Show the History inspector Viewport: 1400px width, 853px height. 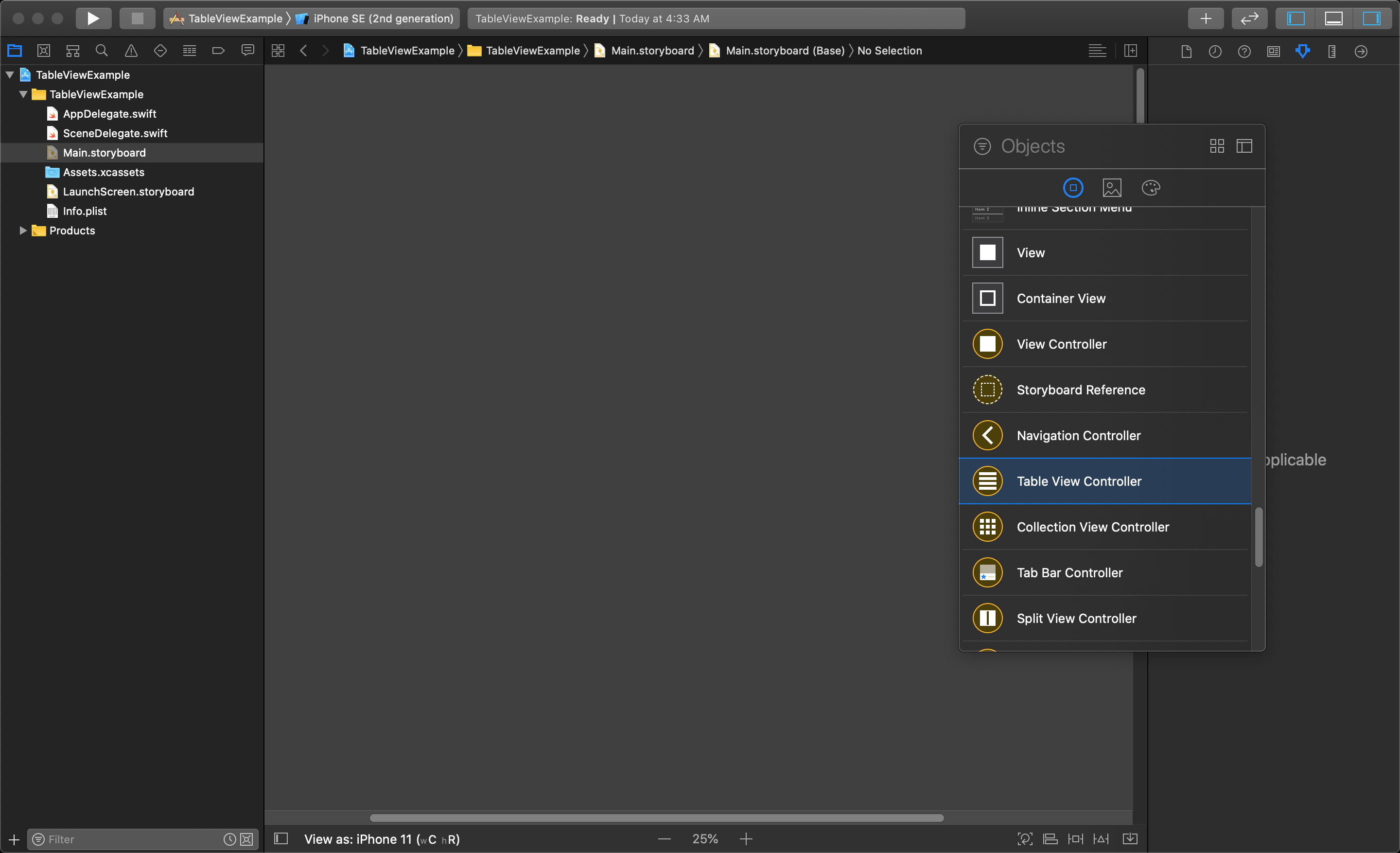[1215, 51]
